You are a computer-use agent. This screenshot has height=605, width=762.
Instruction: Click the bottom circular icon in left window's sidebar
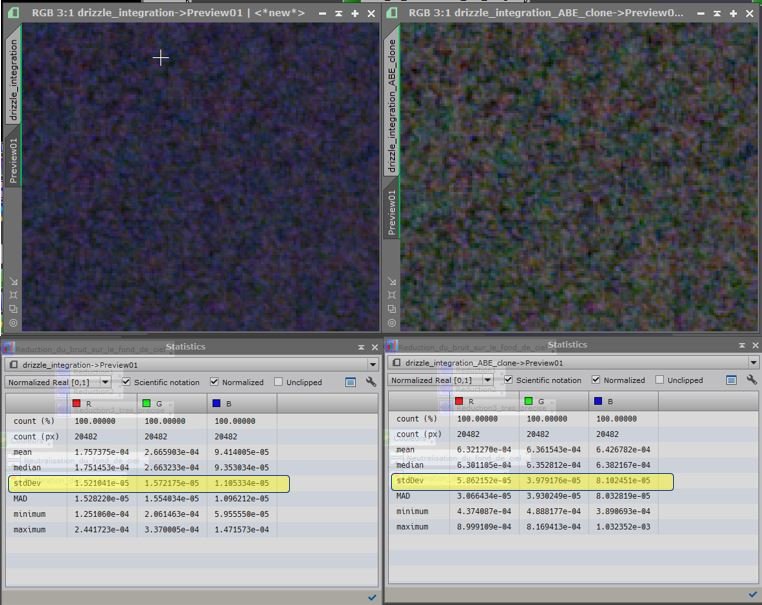[14, 323]
